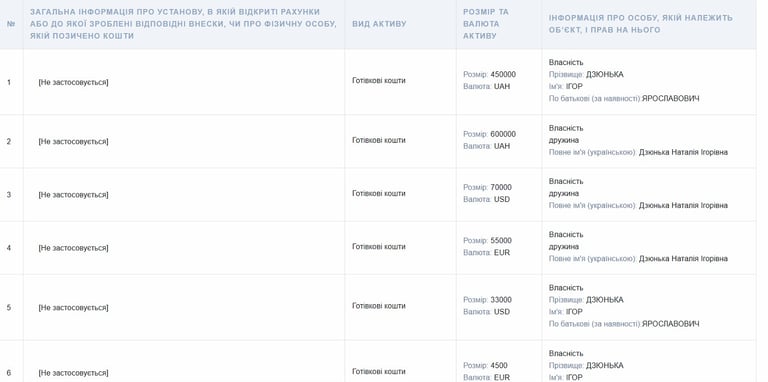Click the № column header
768x382 pixels.
pyautogui.click(x=11, y=24)
